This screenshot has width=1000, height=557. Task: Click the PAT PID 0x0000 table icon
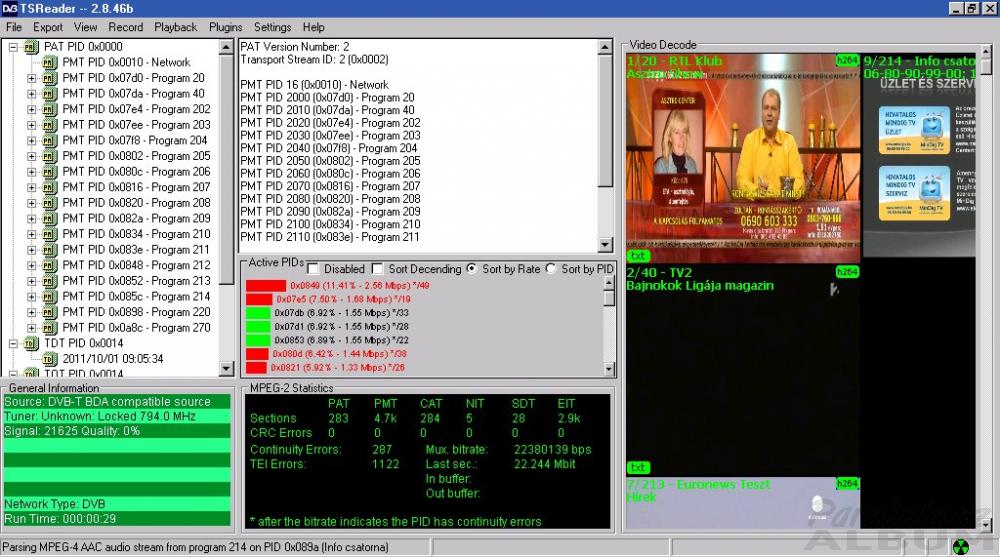(31, 47)
